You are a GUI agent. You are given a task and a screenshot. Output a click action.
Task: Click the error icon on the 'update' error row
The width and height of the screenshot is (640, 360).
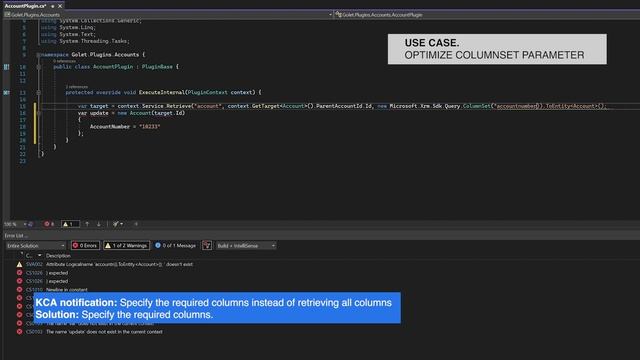pyautogui.click(x=19, y=332)
